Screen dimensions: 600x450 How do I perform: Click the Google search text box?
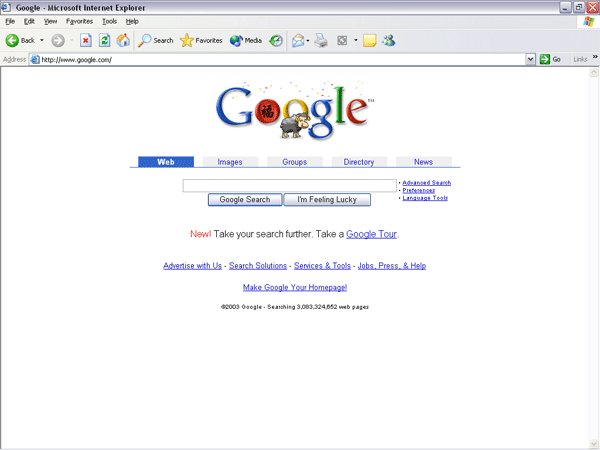pos(290,186)
